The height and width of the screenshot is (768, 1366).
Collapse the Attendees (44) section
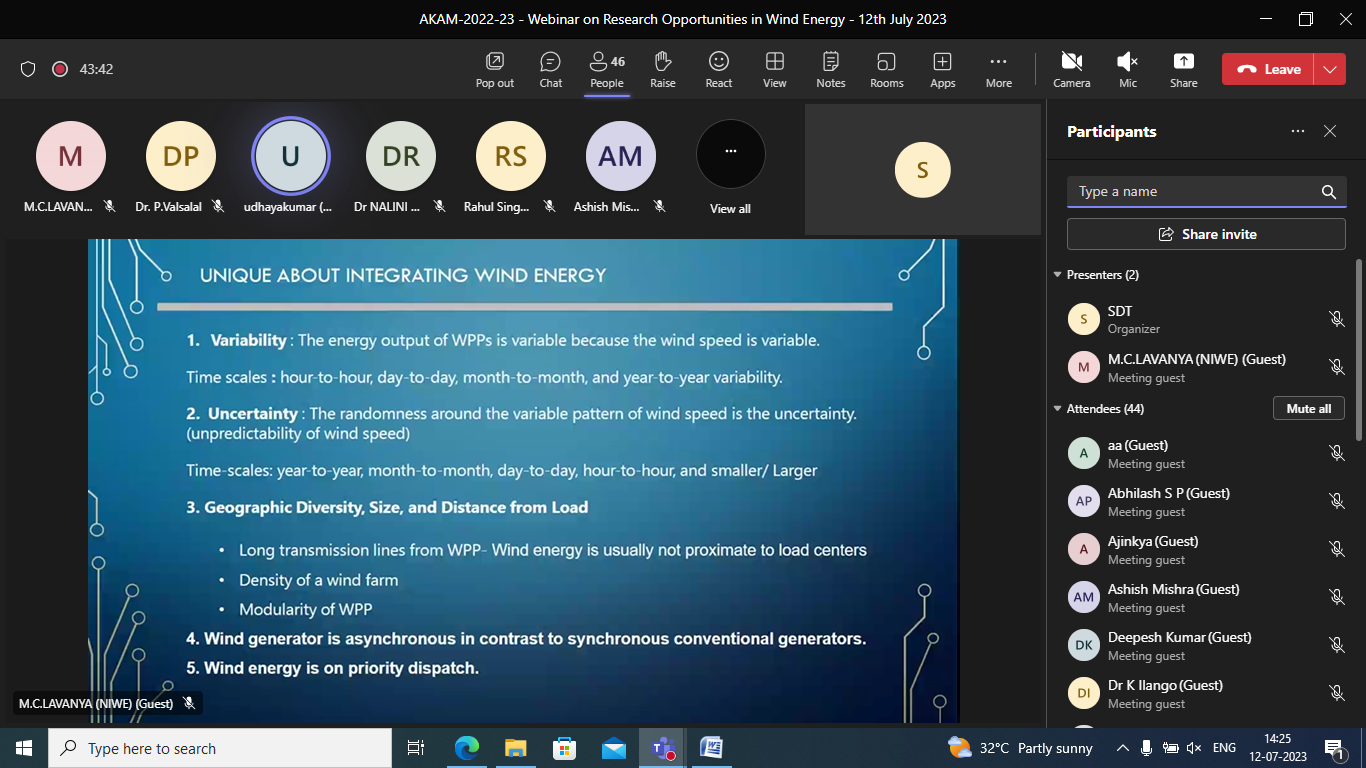(1058, 409)
